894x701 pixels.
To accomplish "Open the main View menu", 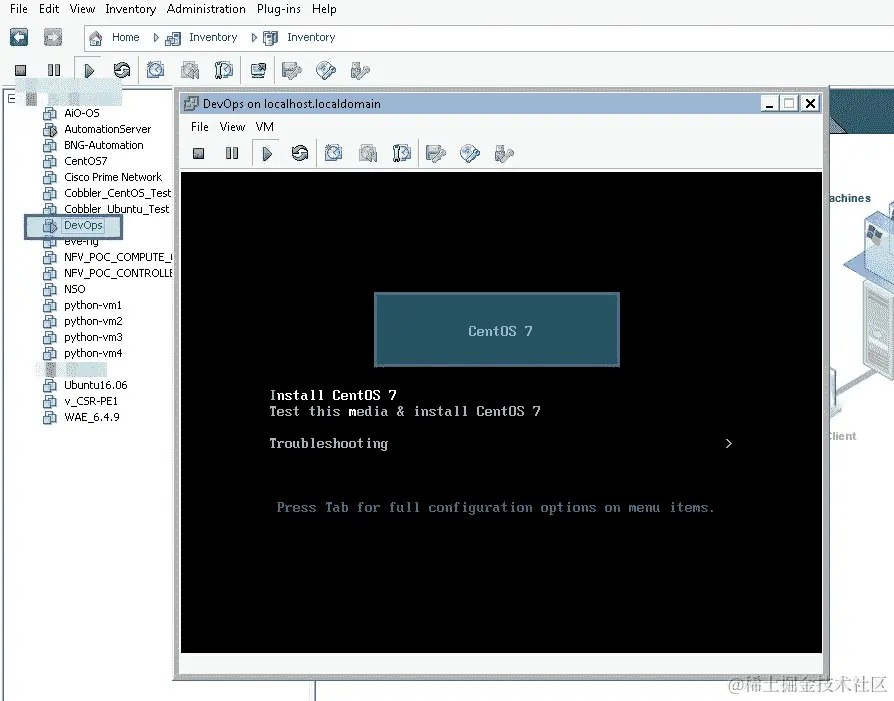I will [x=82, y=9].
